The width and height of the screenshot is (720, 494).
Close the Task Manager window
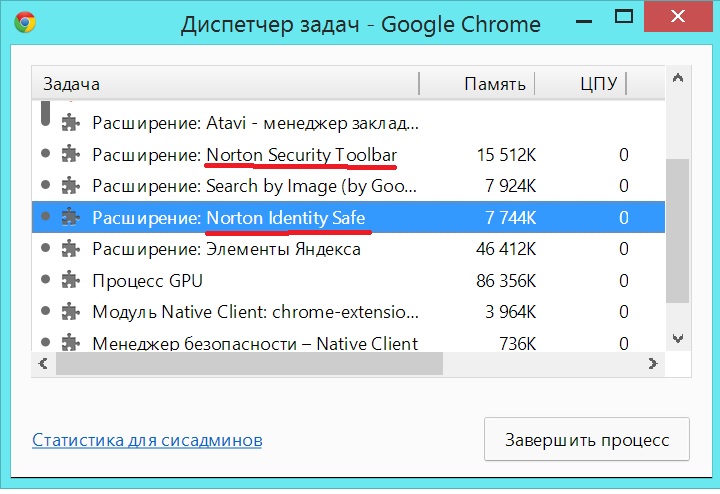tap(690, 24)
